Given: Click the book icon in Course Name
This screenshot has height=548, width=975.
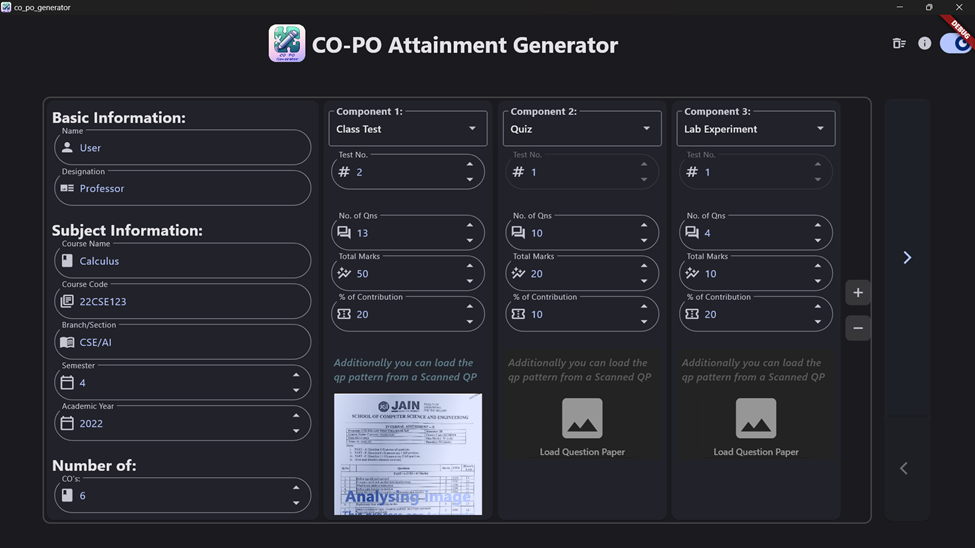Looking at the screenshot, I should click(x=67, y=261).
